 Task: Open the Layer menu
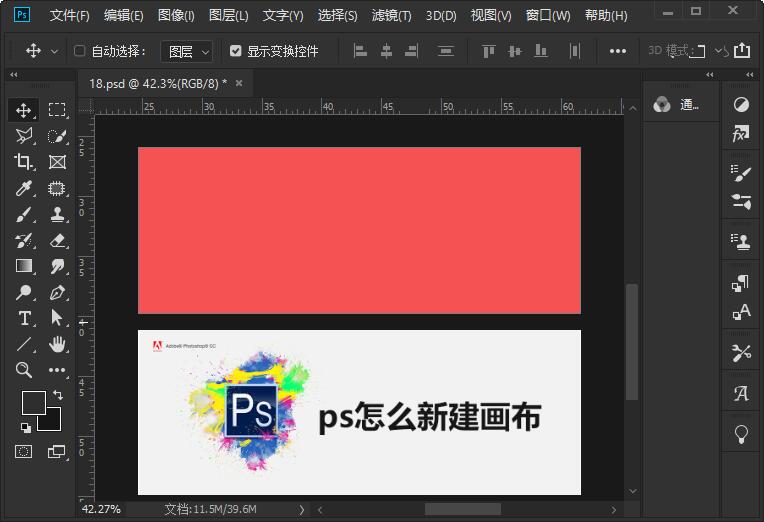229,16
